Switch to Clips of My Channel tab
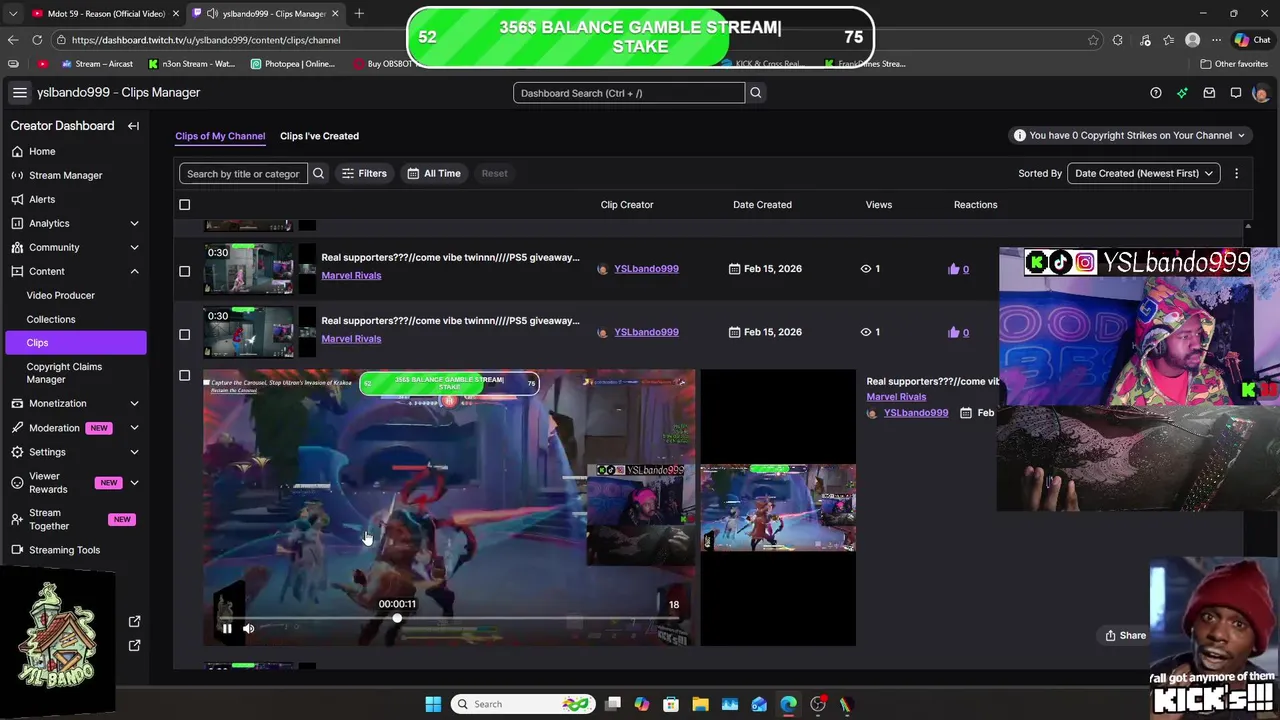 [220, 136]
